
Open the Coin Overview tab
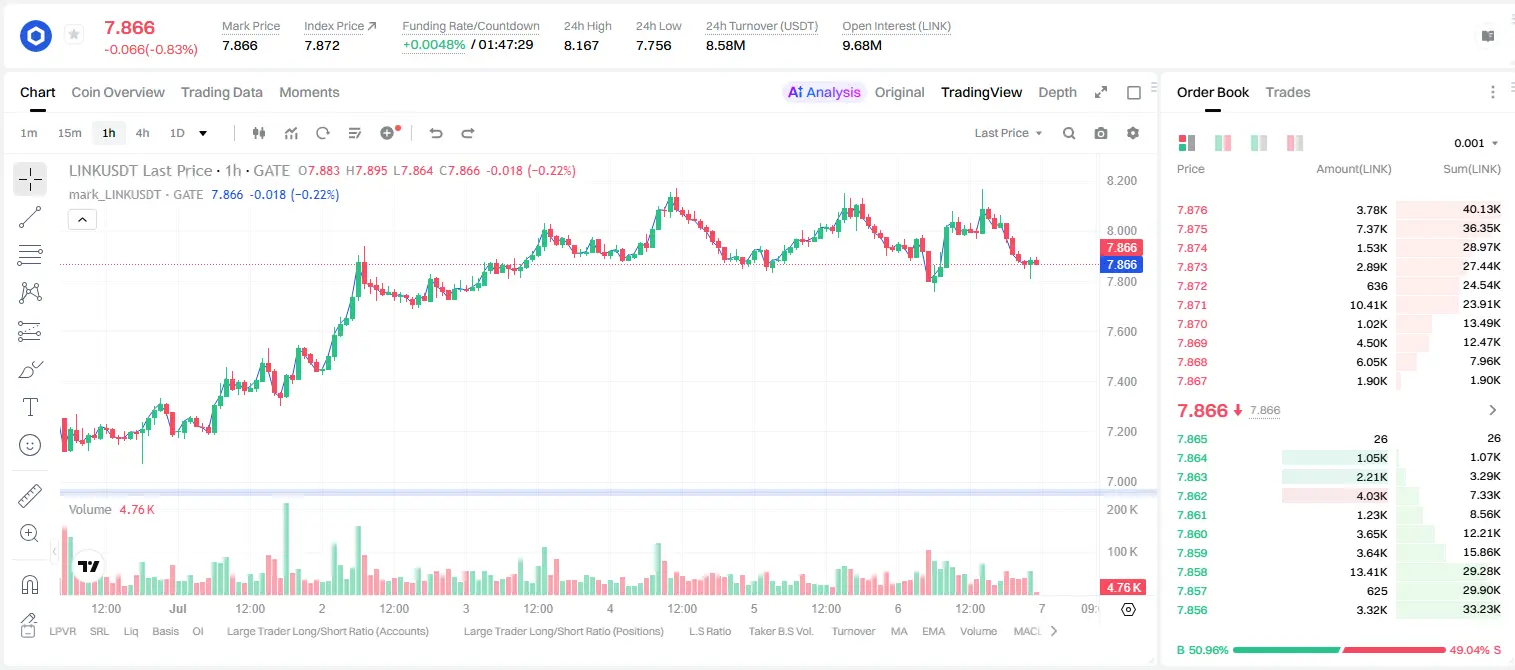tap(118, 92)
